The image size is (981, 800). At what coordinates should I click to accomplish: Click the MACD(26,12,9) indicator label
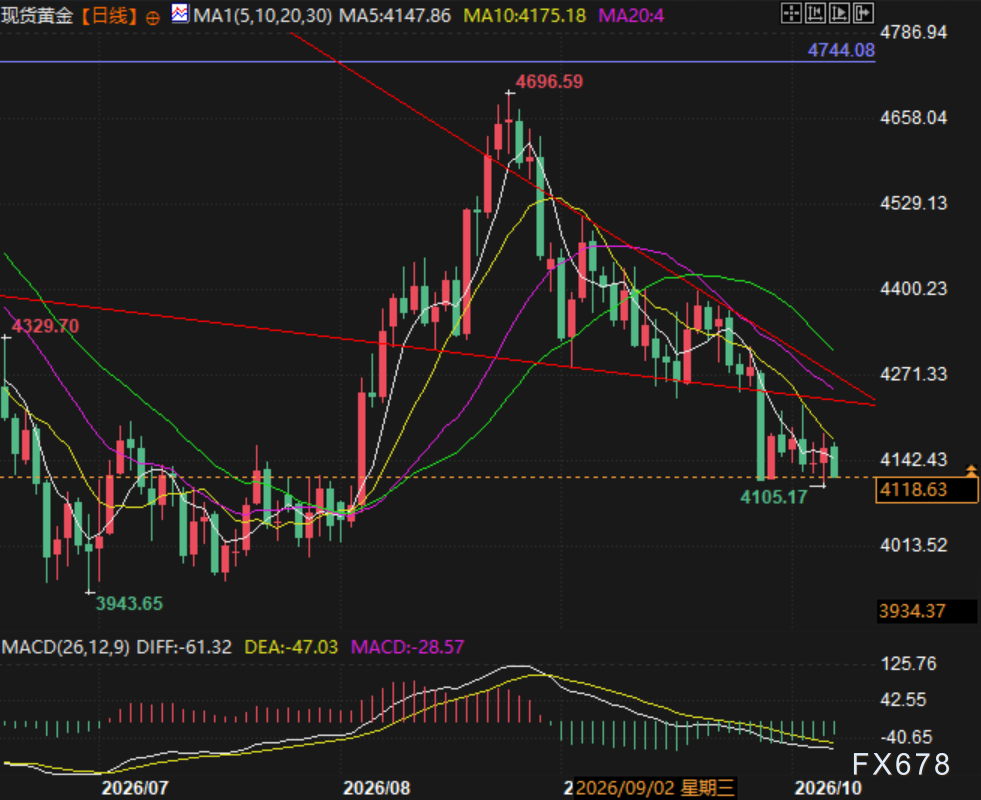66,647
